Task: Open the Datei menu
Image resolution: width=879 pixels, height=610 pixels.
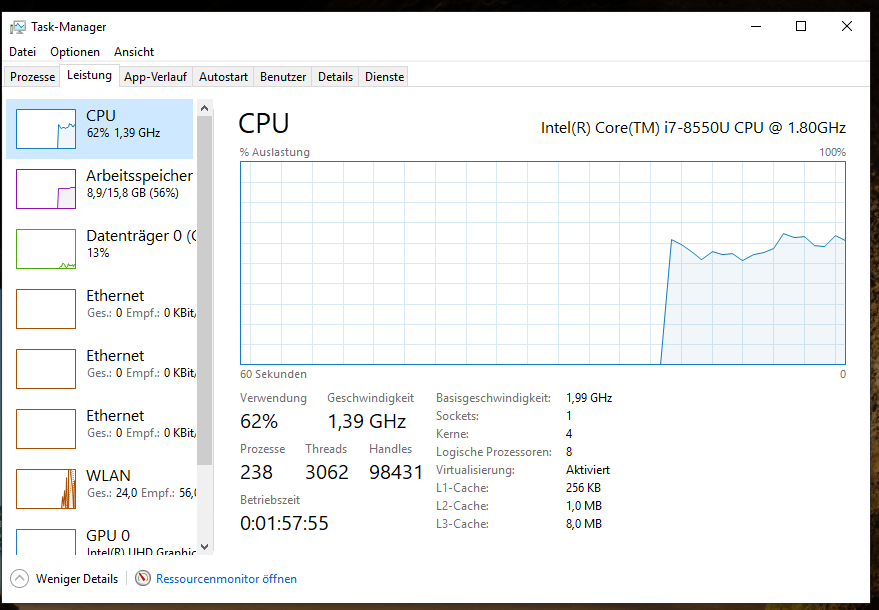Action: click(x=22, y=52)
